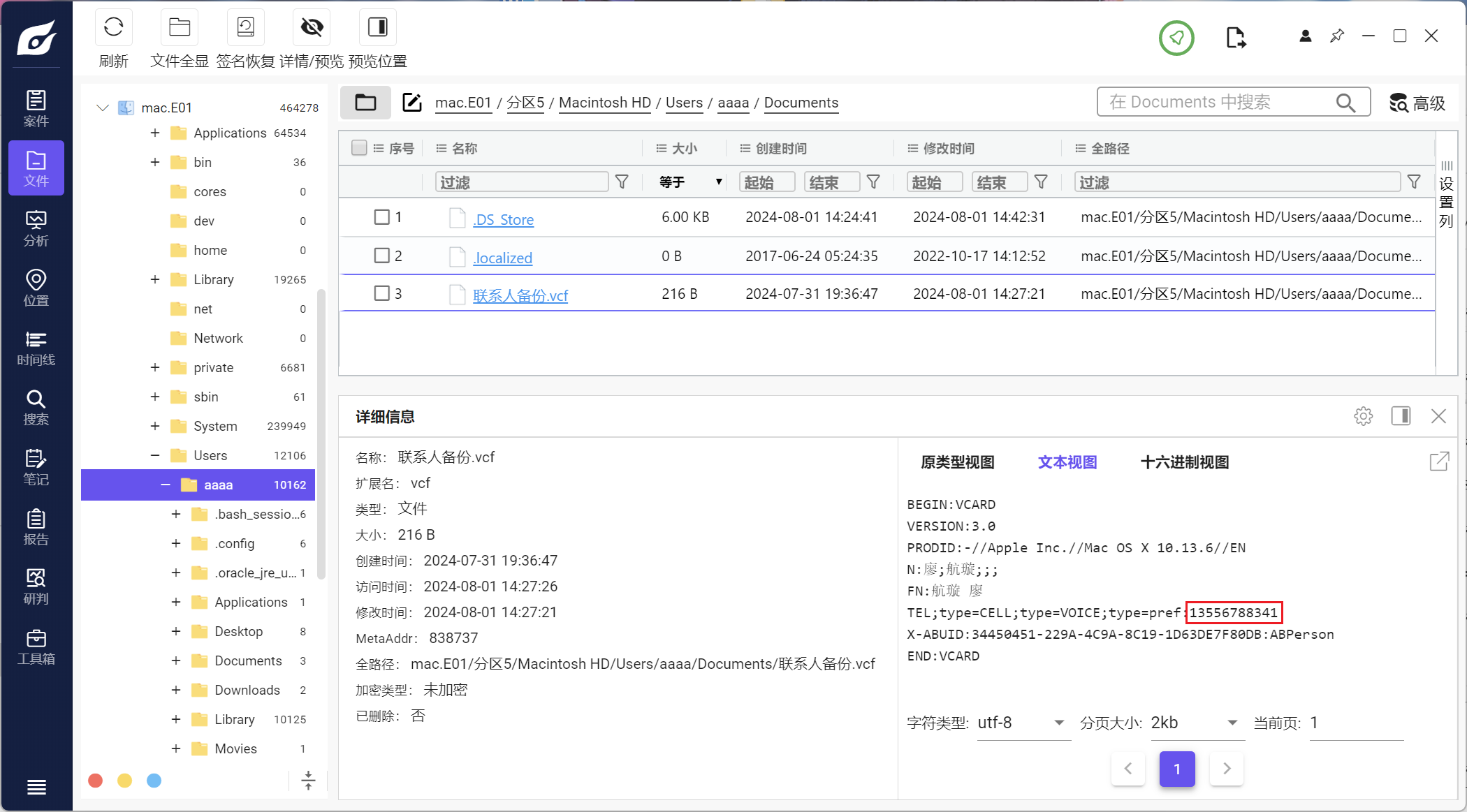
Task: Open the 高级 advanced search
Action: tap(1417, 103)
